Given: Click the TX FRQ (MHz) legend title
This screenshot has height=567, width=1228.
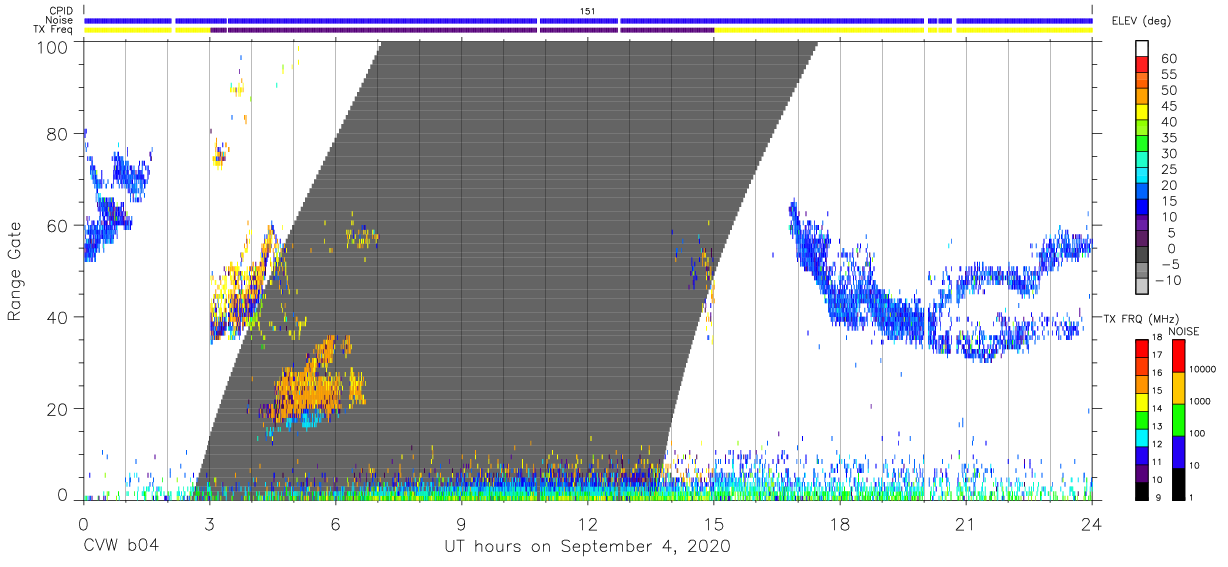Looking at the screenshot, I should [1141, 318].
